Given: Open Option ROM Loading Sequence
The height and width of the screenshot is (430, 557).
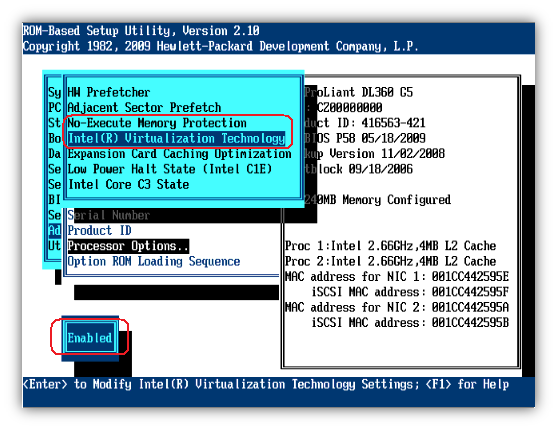Looking at the screenshot, I should [154, 262].
